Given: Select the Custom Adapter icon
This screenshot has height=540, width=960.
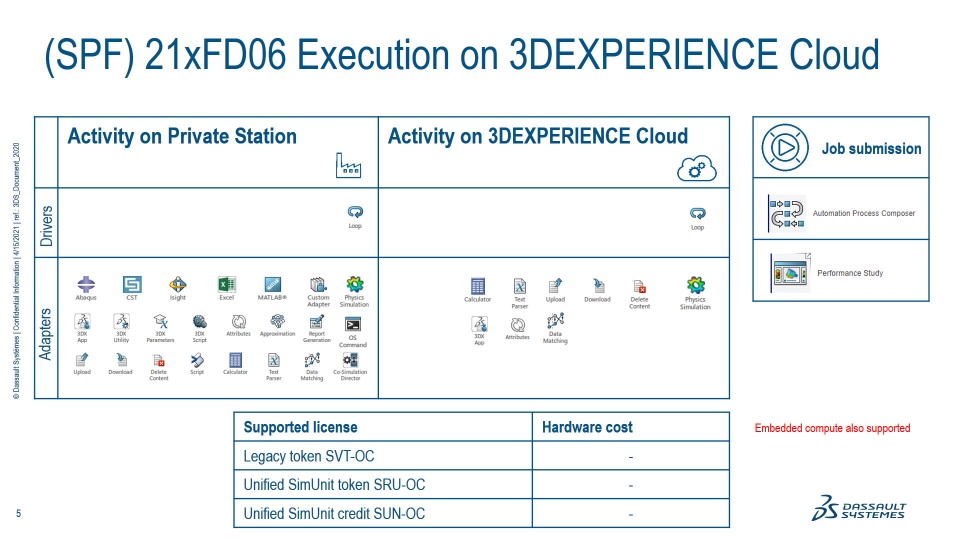Looking at the screenshot, I should tap(318, 284).
